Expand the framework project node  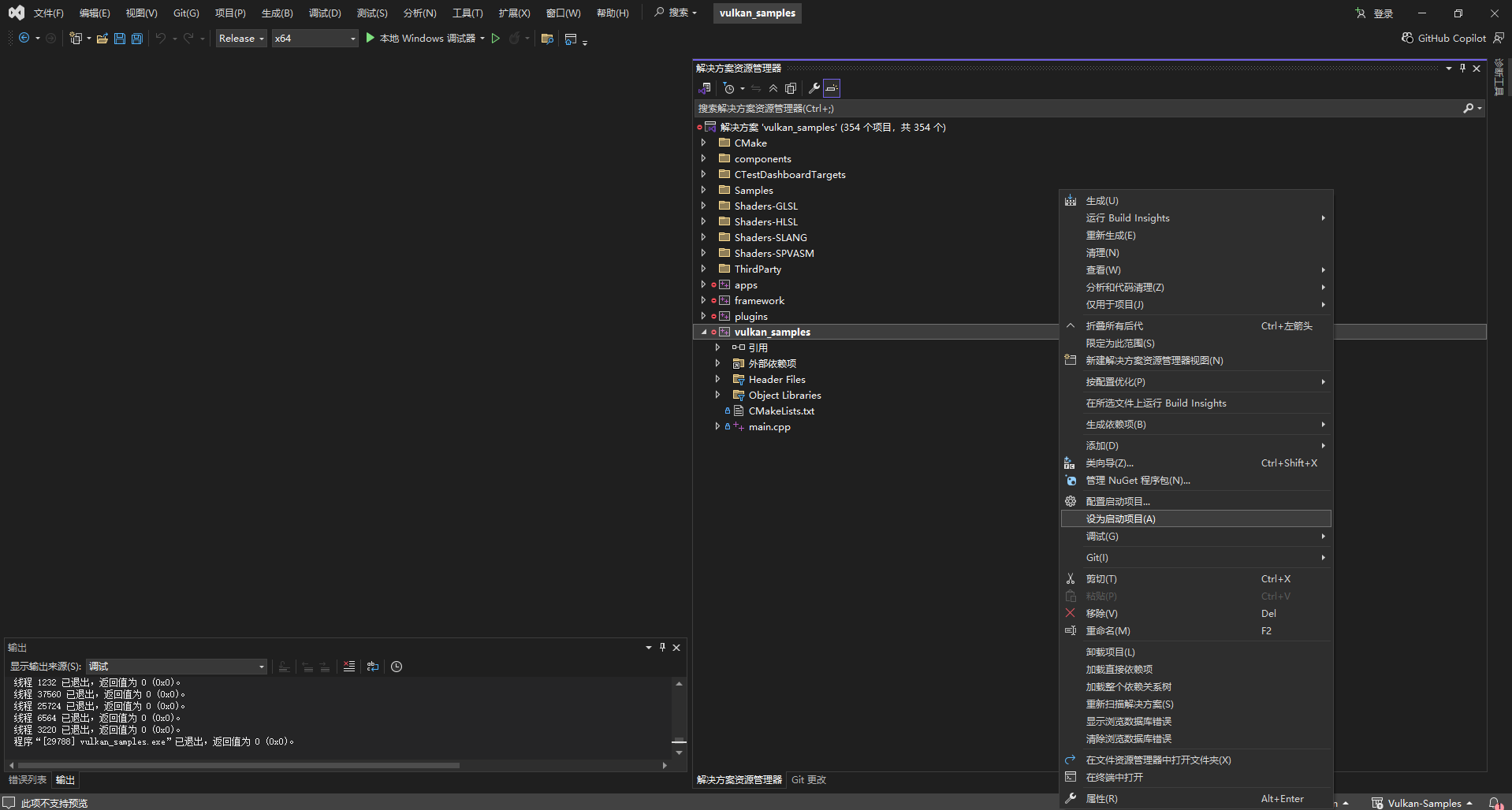[x=703, y=300]
